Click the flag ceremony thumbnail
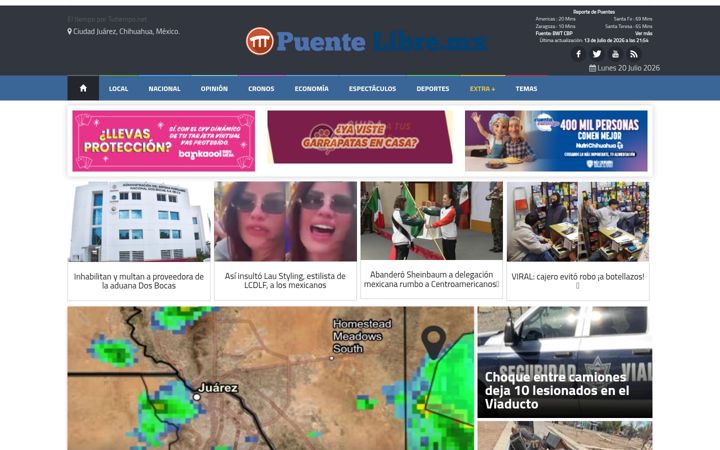 [x=432, y=220]
